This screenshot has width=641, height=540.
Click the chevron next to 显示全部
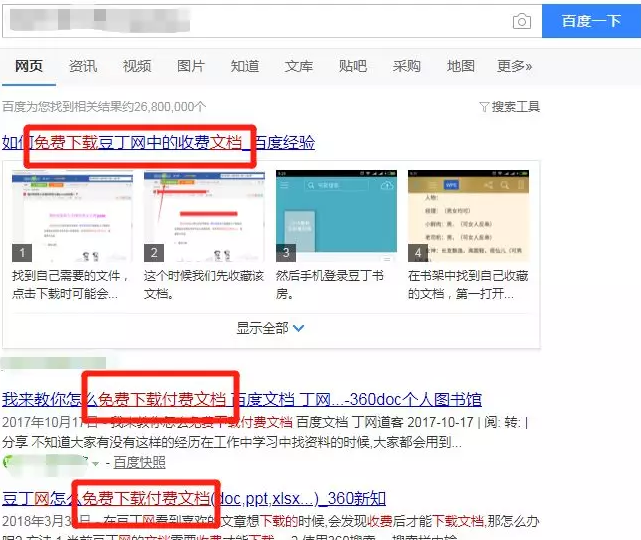tap(299, 329)
